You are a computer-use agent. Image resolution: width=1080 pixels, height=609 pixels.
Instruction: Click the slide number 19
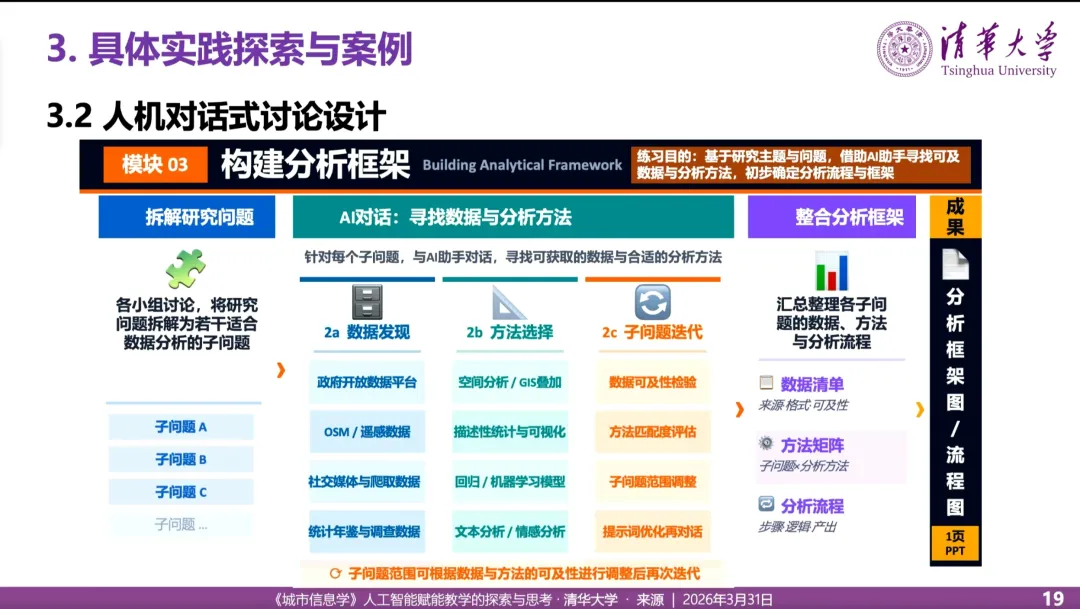[1053, 598]
